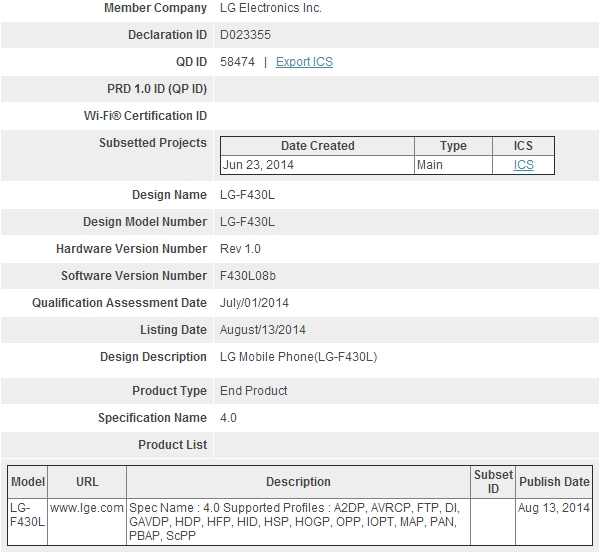Select specification name value 4.0
The height and width of the screenshot is (554, 603).
pyautogui.click(x=228, y=418)
